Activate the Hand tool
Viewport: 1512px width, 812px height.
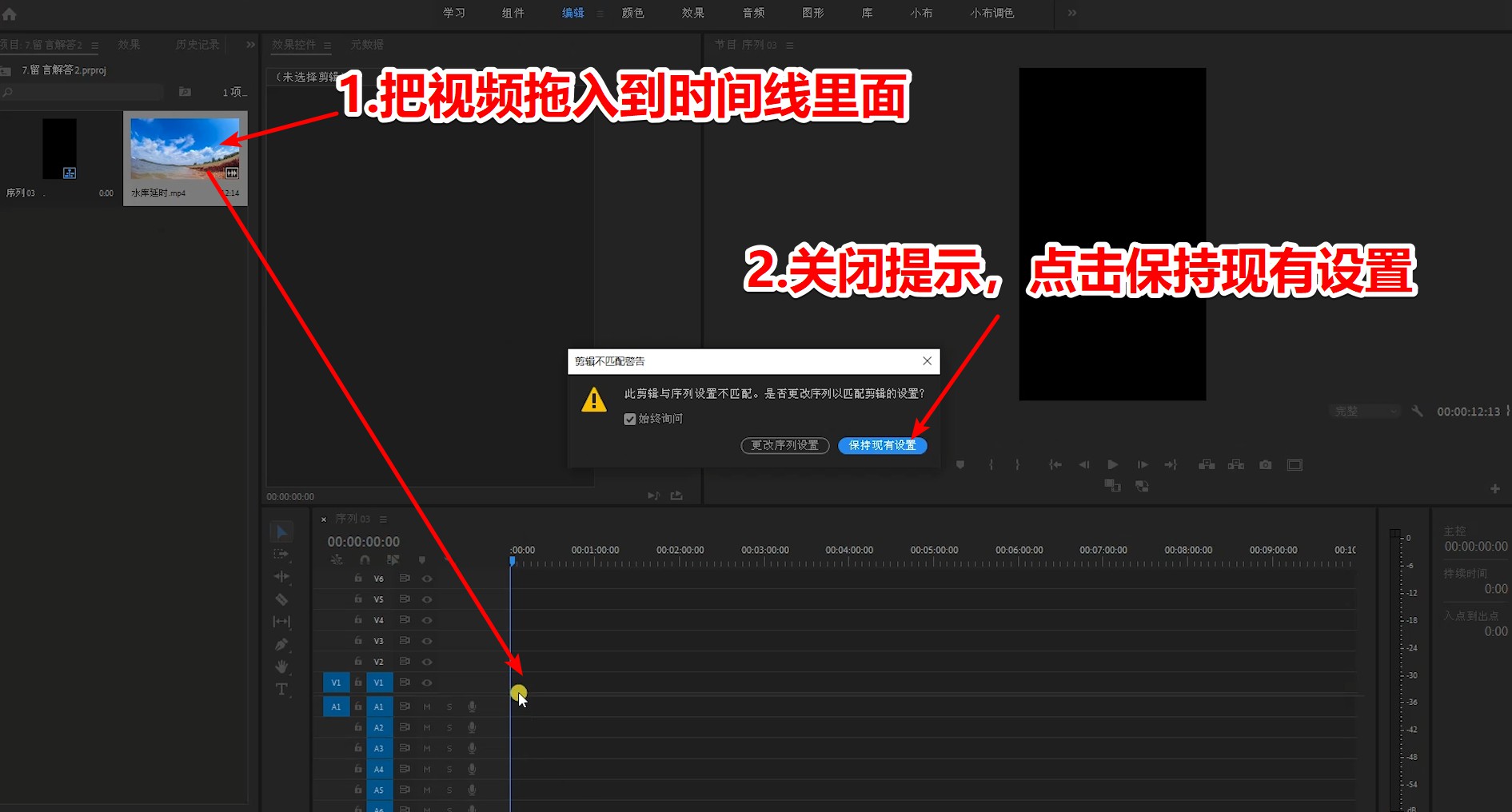[x=281, y=665]
